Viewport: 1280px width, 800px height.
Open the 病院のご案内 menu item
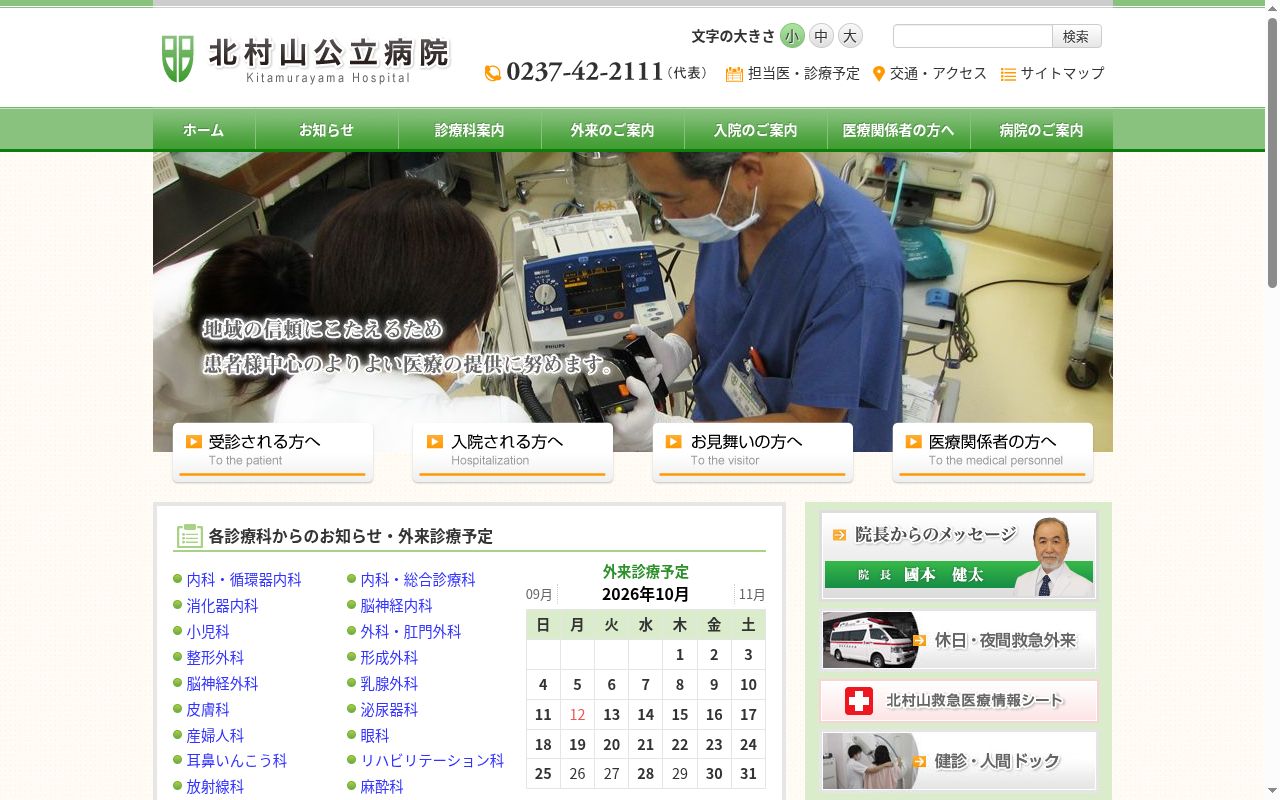pyautogui.click(x=1041, y=130)
